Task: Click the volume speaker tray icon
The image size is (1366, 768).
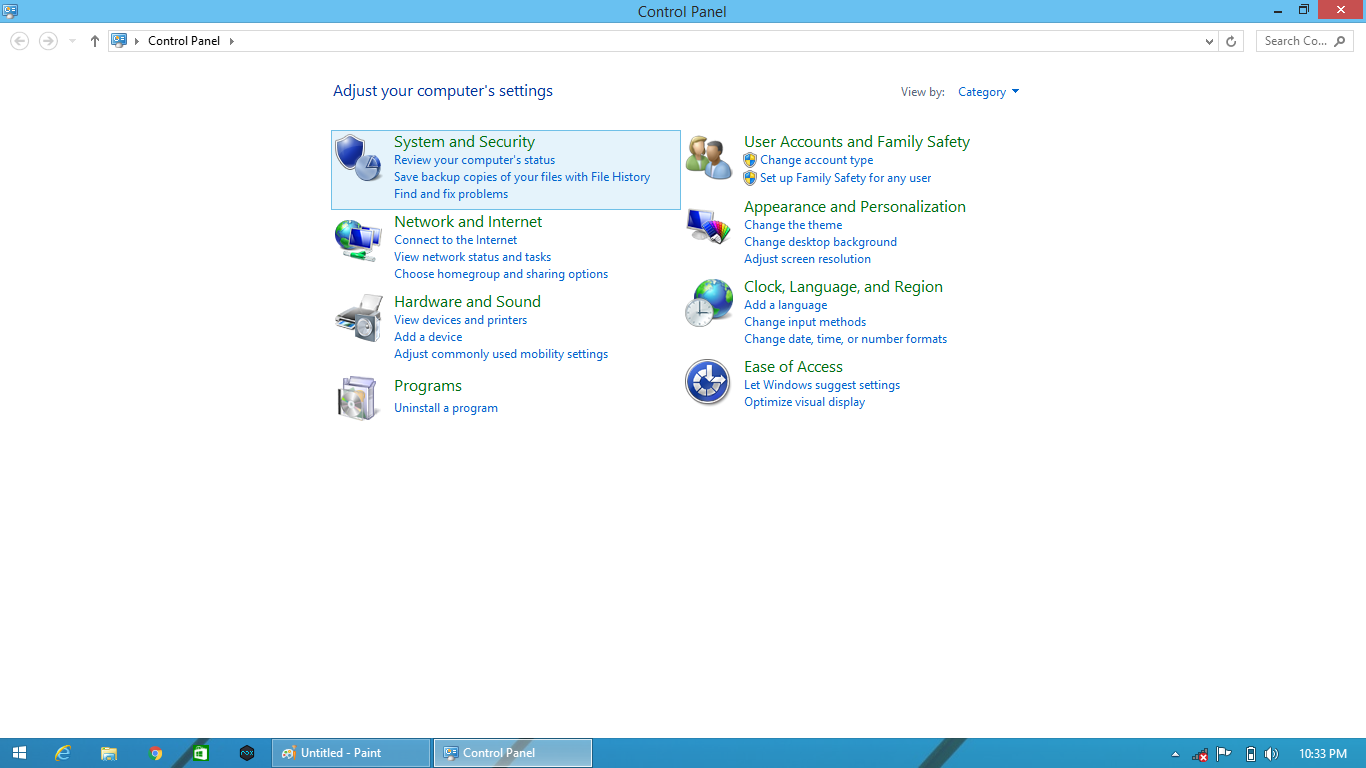Action: (1271, 754)
